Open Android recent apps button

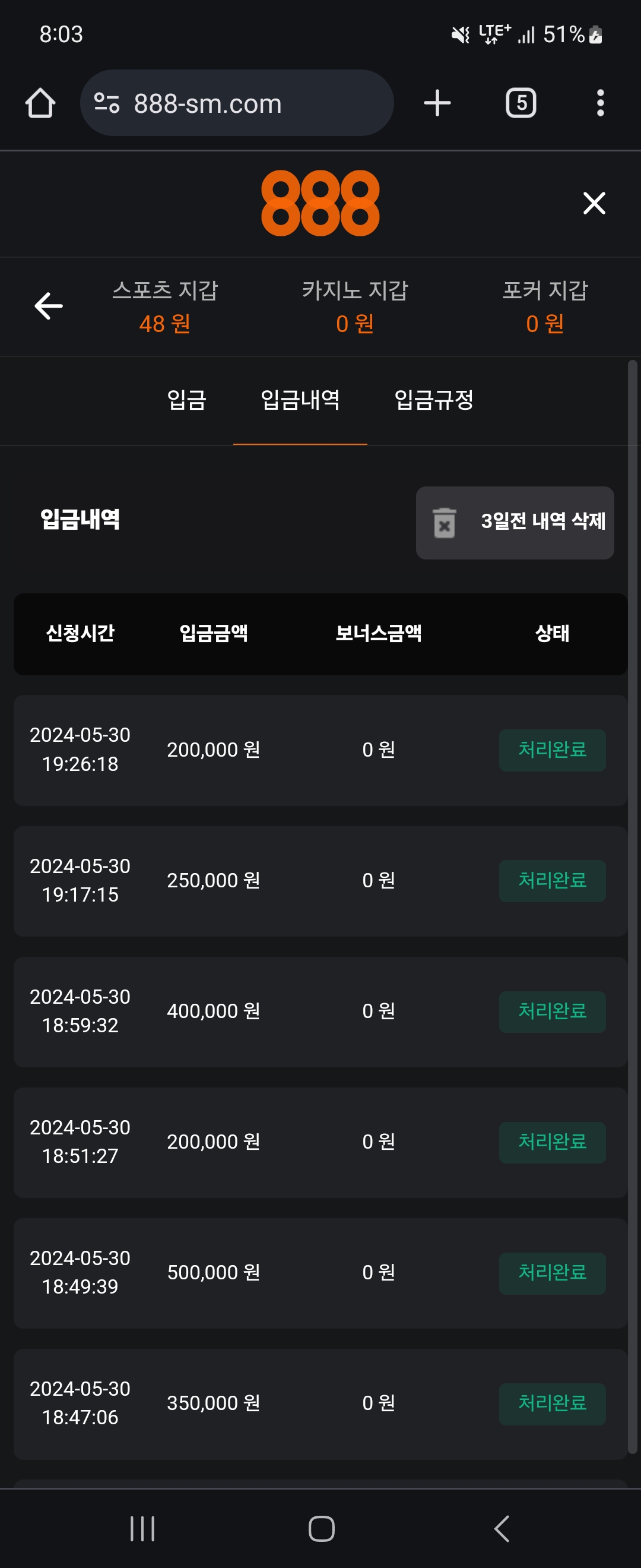[142, 1528]
